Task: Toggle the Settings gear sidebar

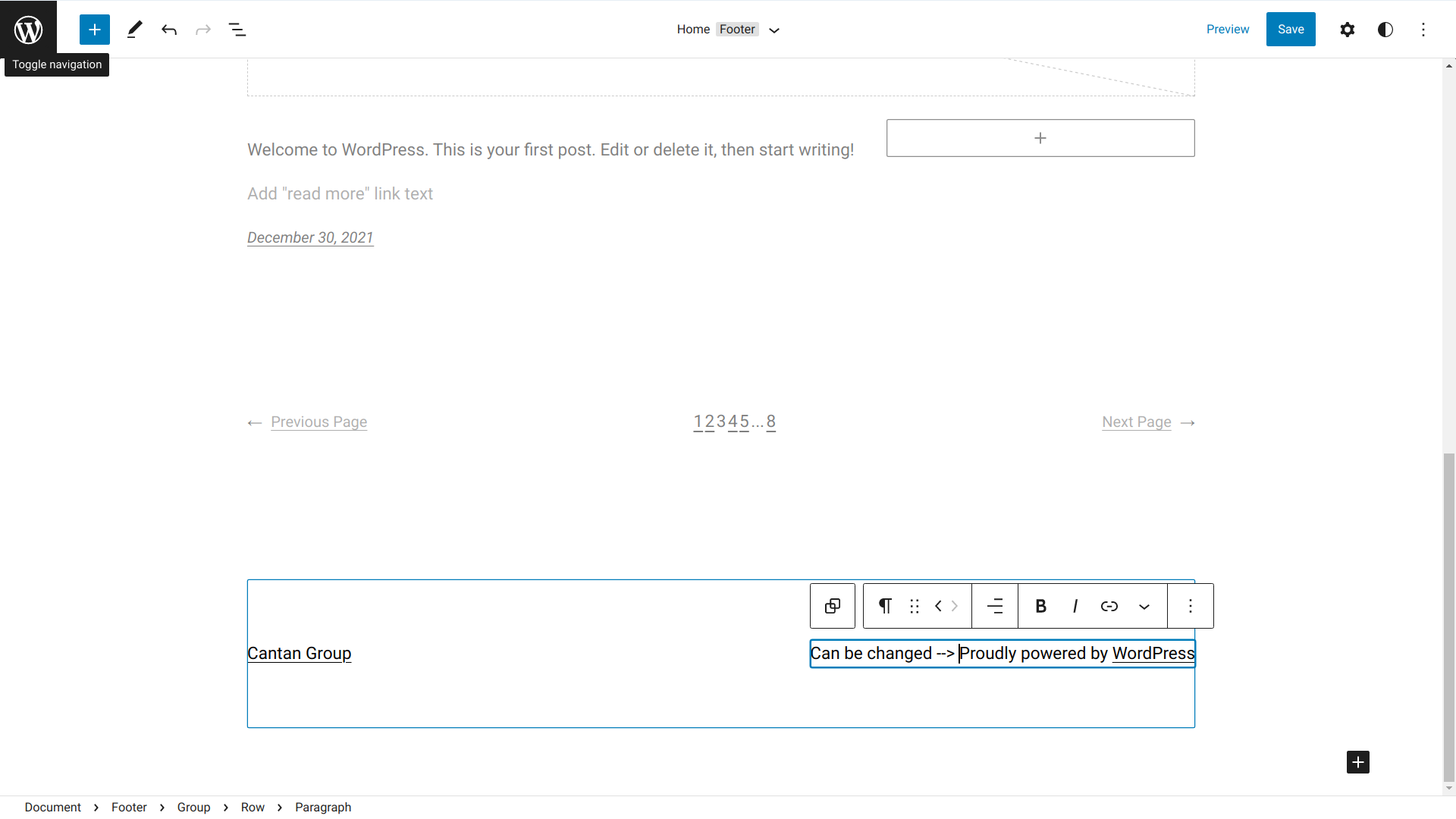Action: [x=1347, y=30]
